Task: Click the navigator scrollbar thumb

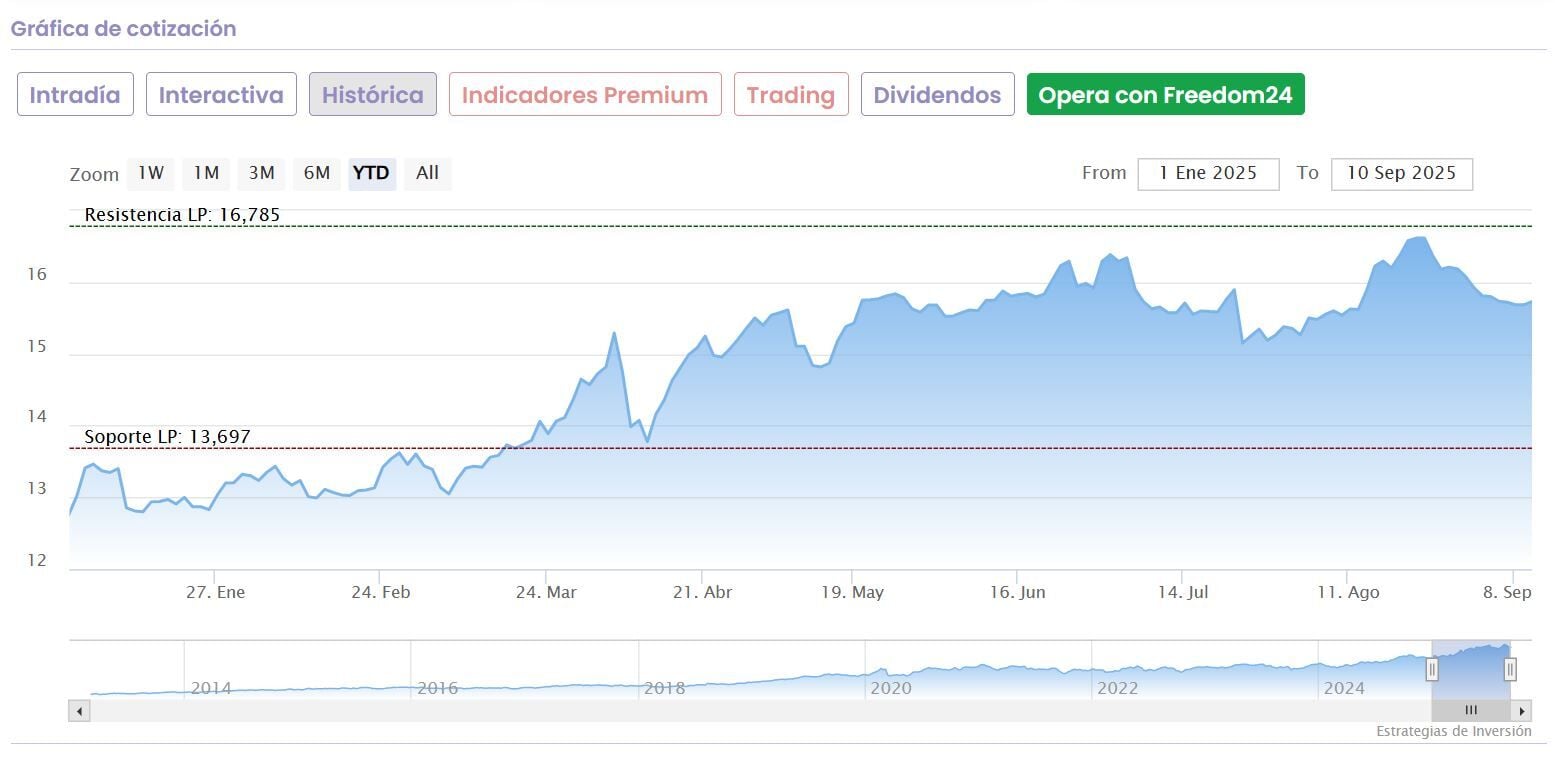Action: [x=1471, y=711]
